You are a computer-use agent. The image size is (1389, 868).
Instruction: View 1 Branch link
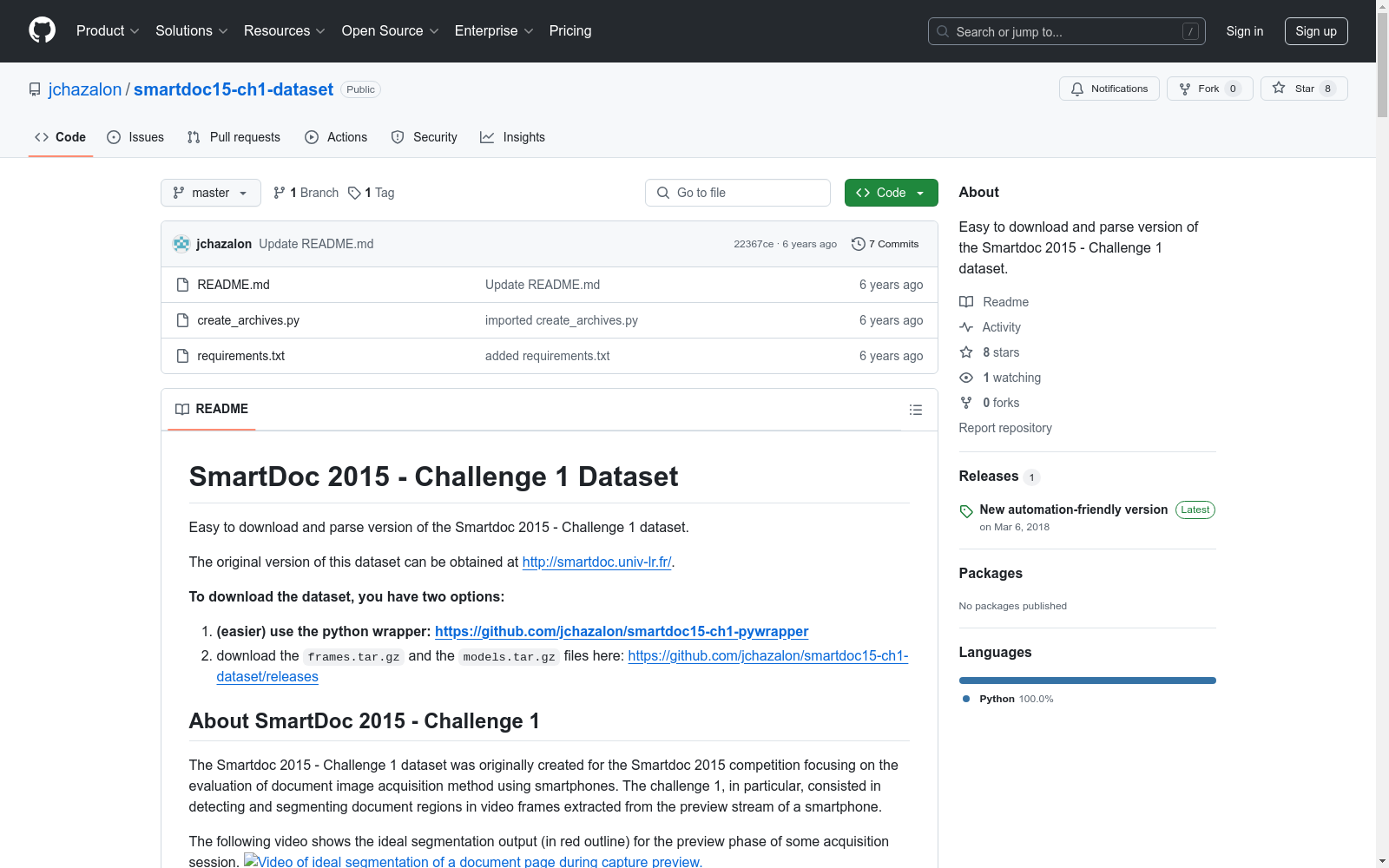pyautogui.click(x=306, y=193)
